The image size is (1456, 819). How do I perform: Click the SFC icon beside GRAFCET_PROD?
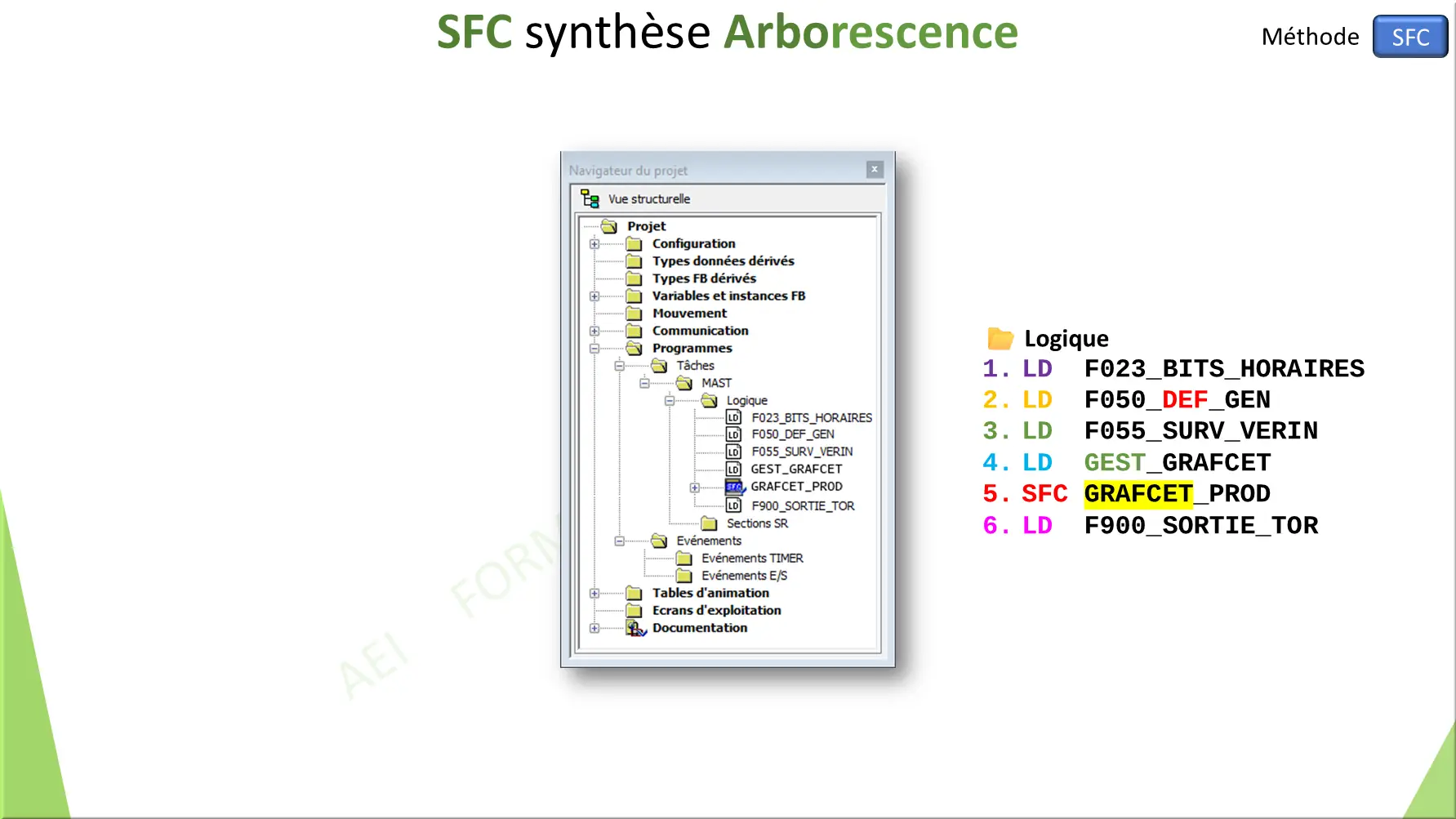pyautogui.click(x=734, y=487)
